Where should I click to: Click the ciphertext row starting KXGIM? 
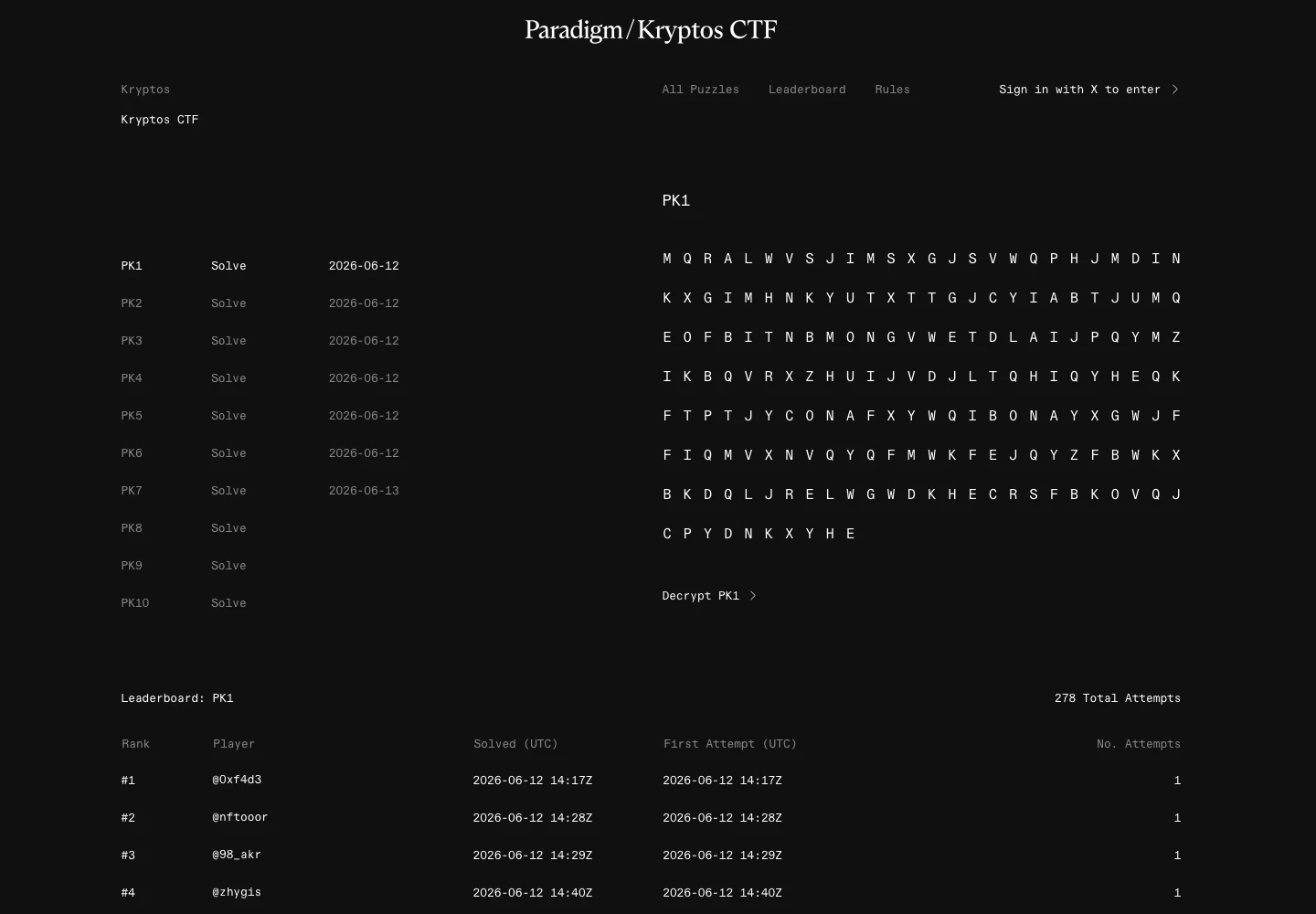tap(921, 298)
